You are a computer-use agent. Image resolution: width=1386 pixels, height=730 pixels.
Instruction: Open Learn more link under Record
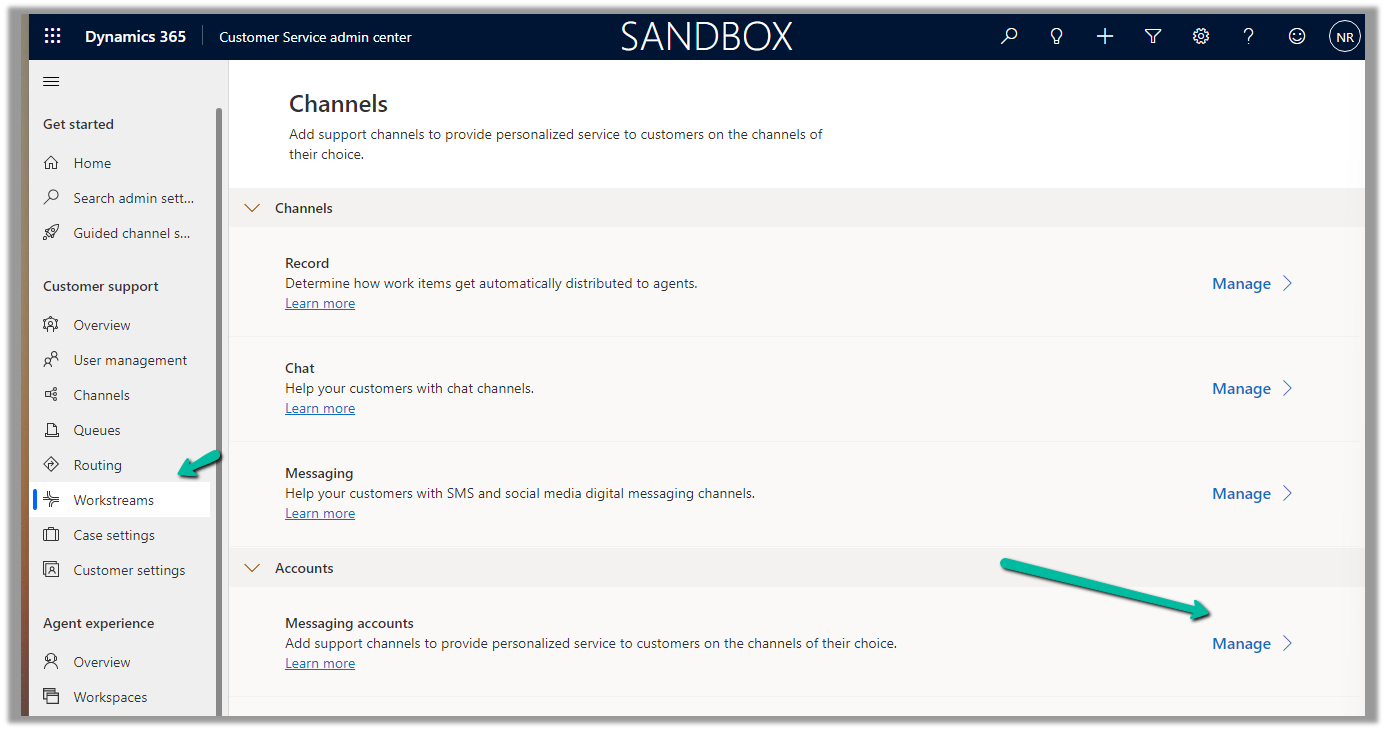[320, 304]
